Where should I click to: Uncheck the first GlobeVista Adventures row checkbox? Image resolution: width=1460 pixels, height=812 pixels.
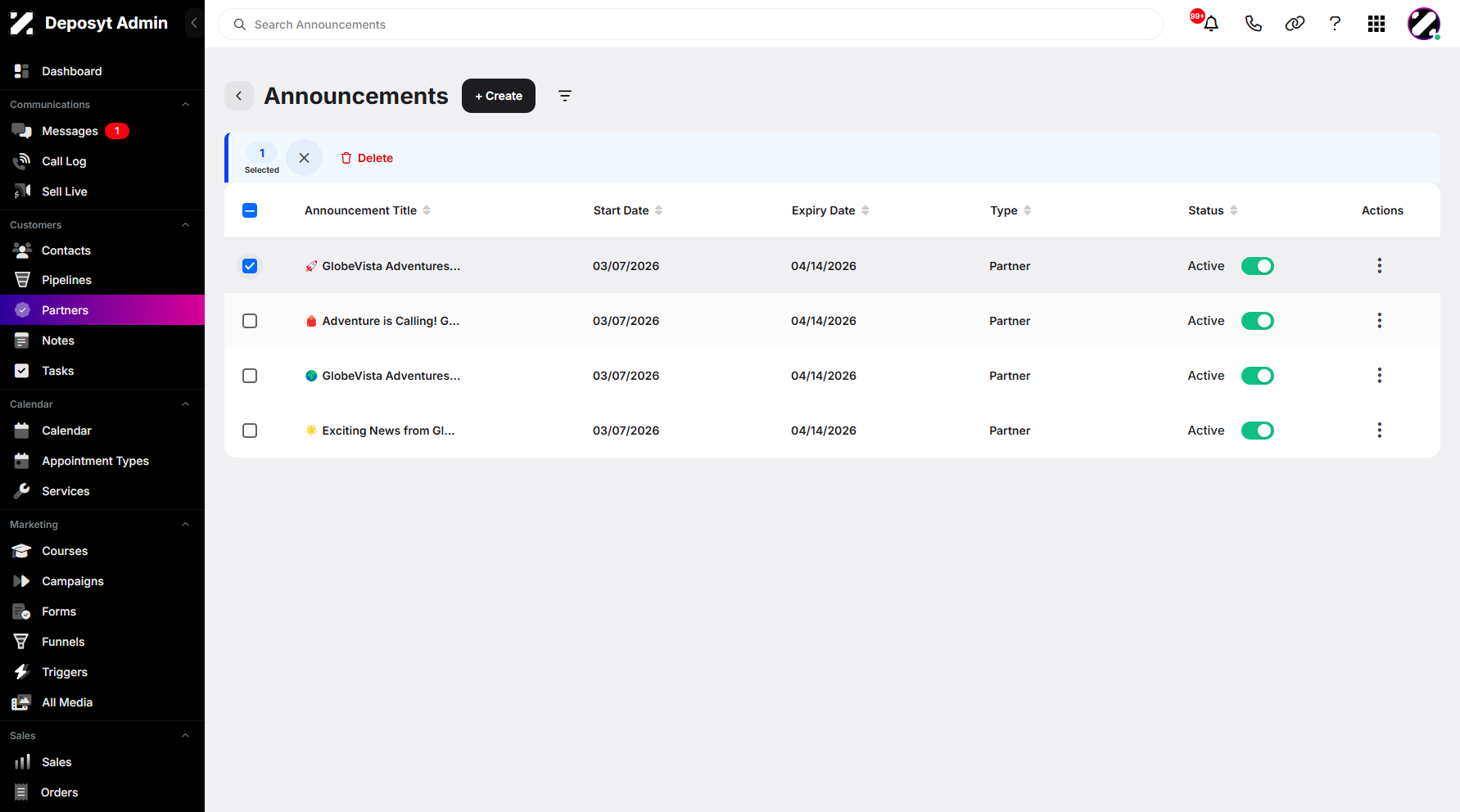[250, 266]
